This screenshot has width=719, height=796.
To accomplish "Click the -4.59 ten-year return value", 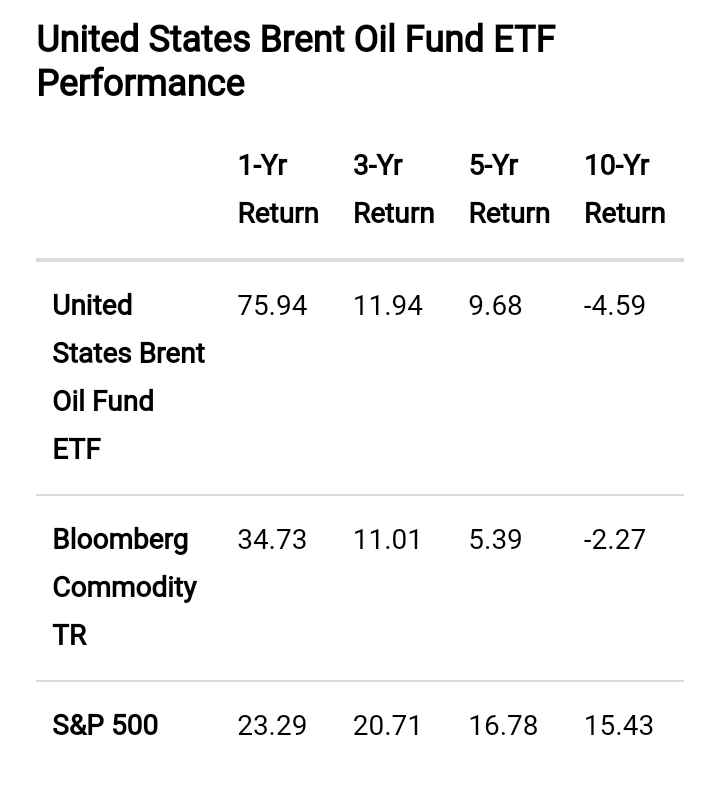I will click(x=614, y=306).
